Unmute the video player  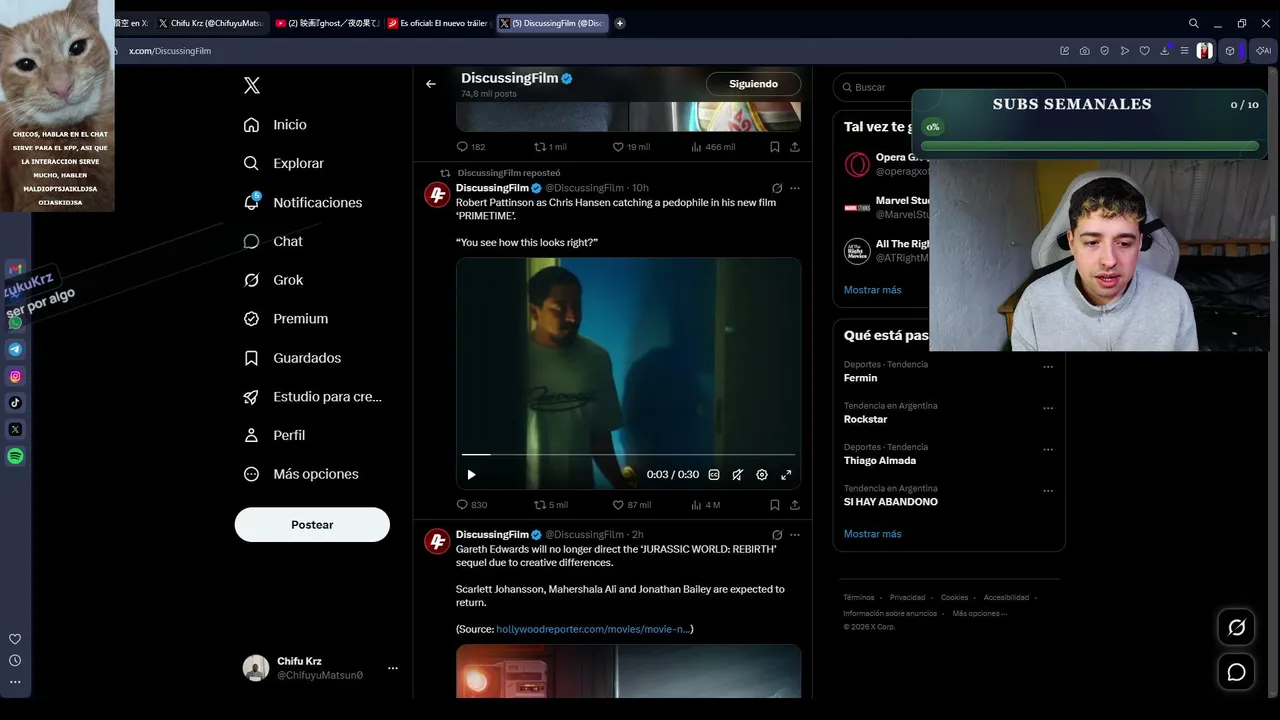[738, 475]
